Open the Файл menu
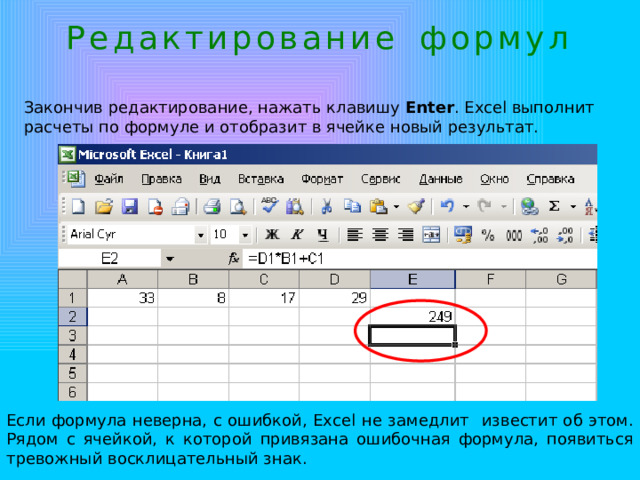The height and width of the screenshot is (480, 640). [x=109, y=179]
